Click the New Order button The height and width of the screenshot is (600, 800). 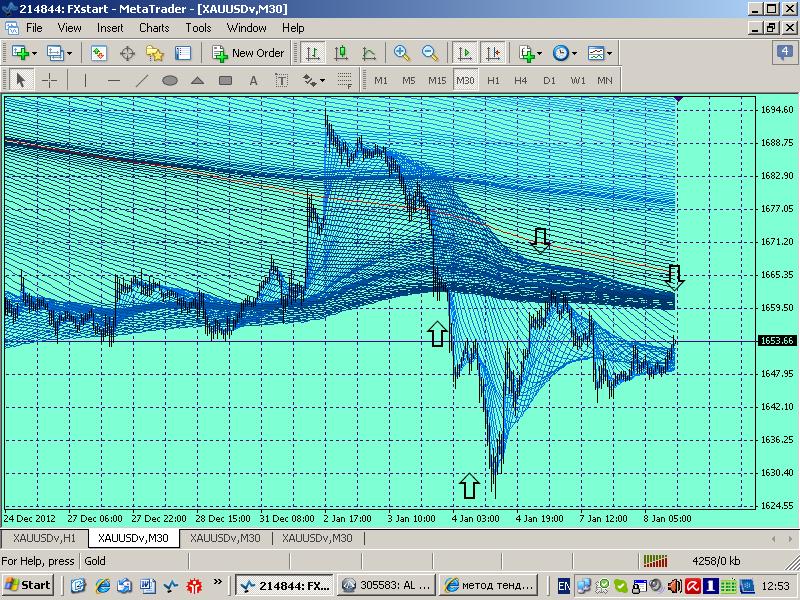point(248,53)
